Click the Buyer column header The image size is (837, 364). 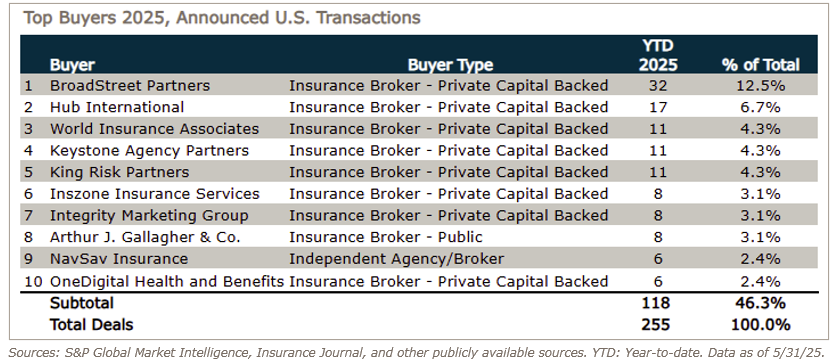pos(72,65)
